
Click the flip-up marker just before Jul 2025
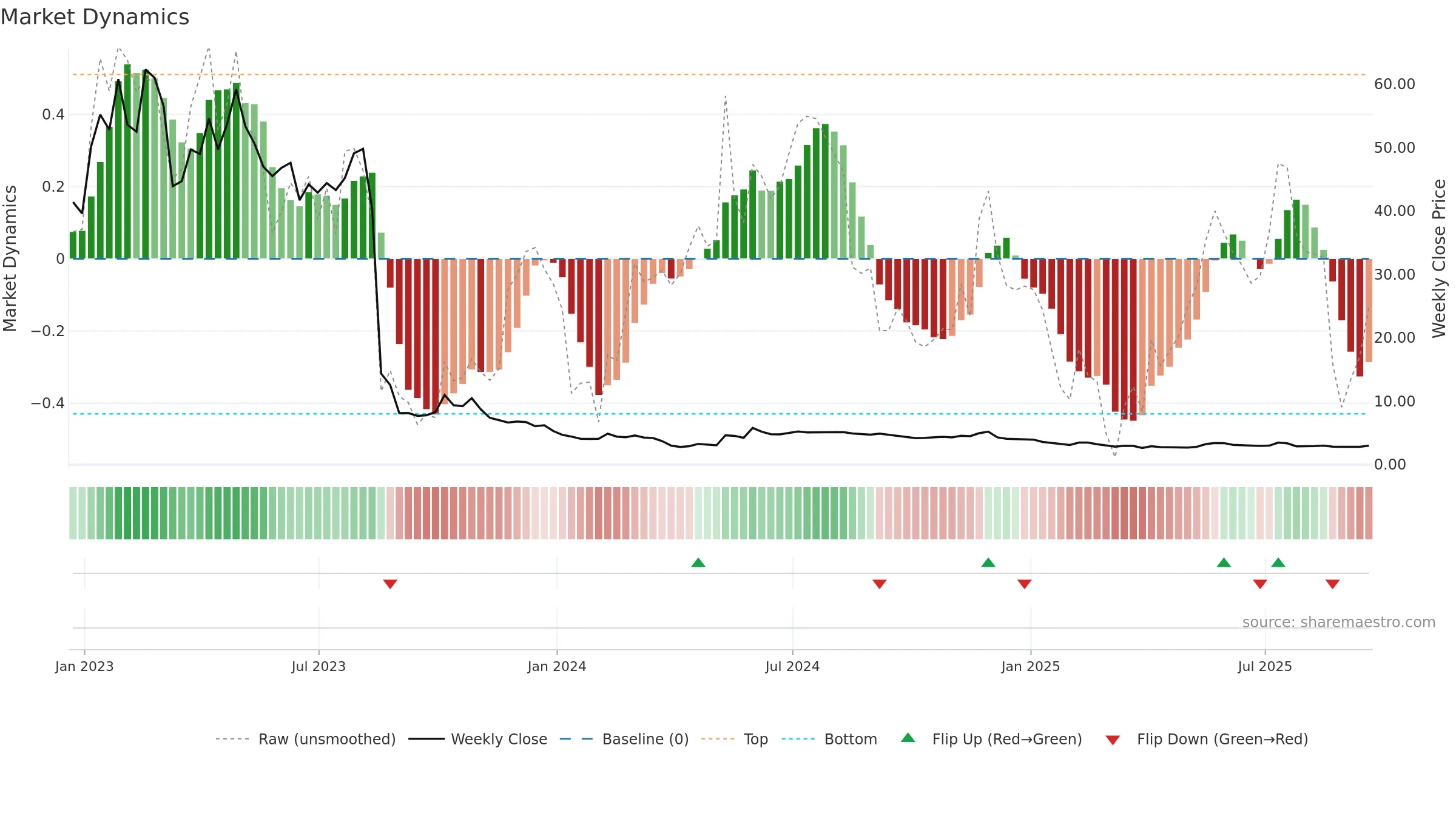[x=1224, y=562]
